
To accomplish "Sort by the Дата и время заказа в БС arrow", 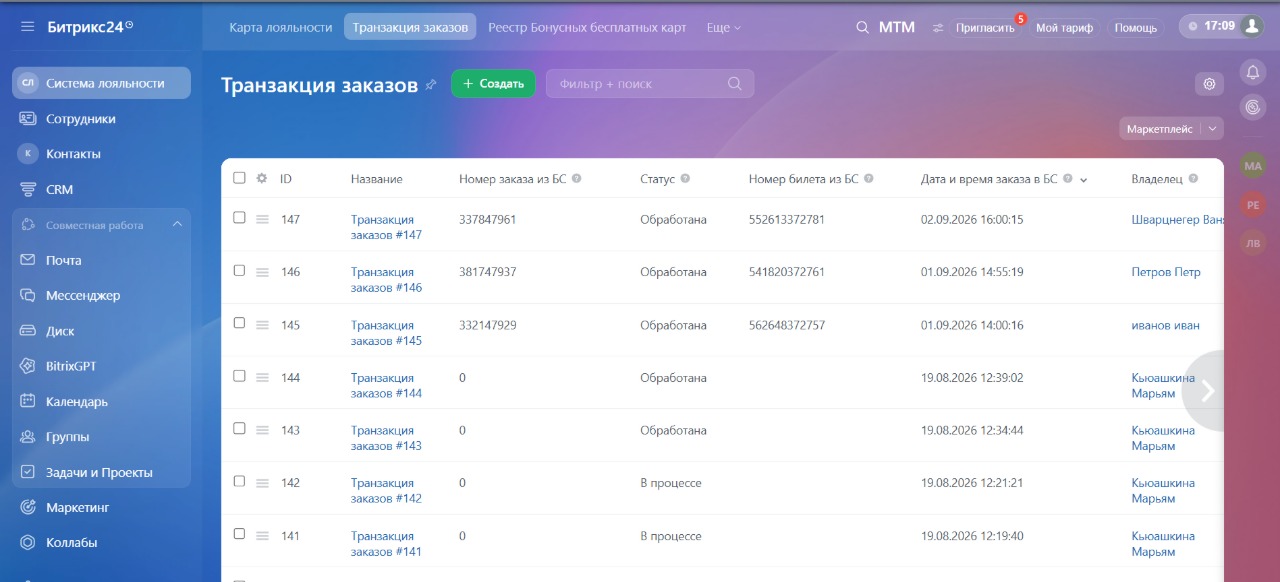I will [x=1084, y=180].
